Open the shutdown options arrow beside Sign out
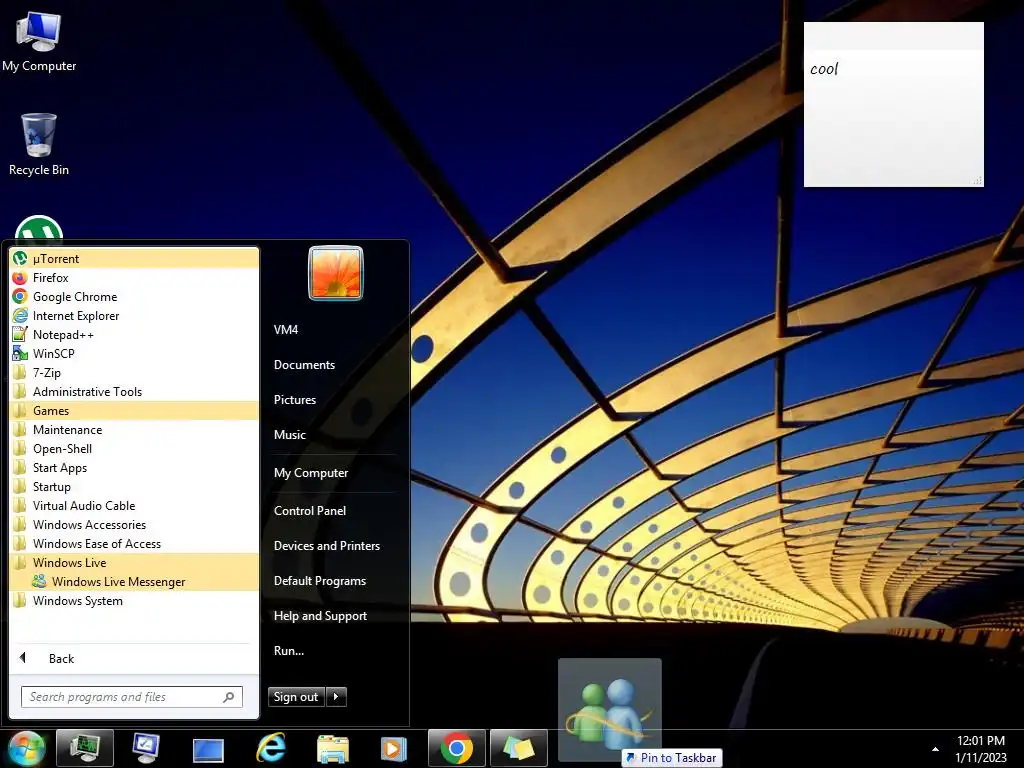The width and height of the screenshot is (1024, 768). point(336,697)
